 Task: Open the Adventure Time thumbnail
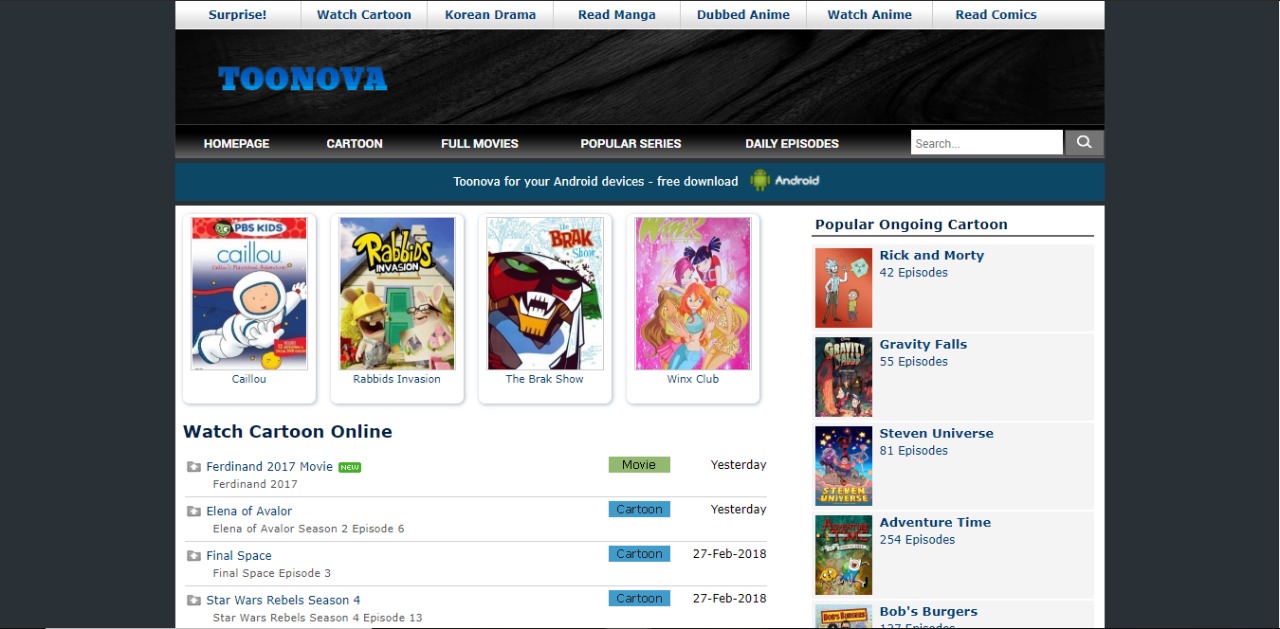[x=844, y=555]
